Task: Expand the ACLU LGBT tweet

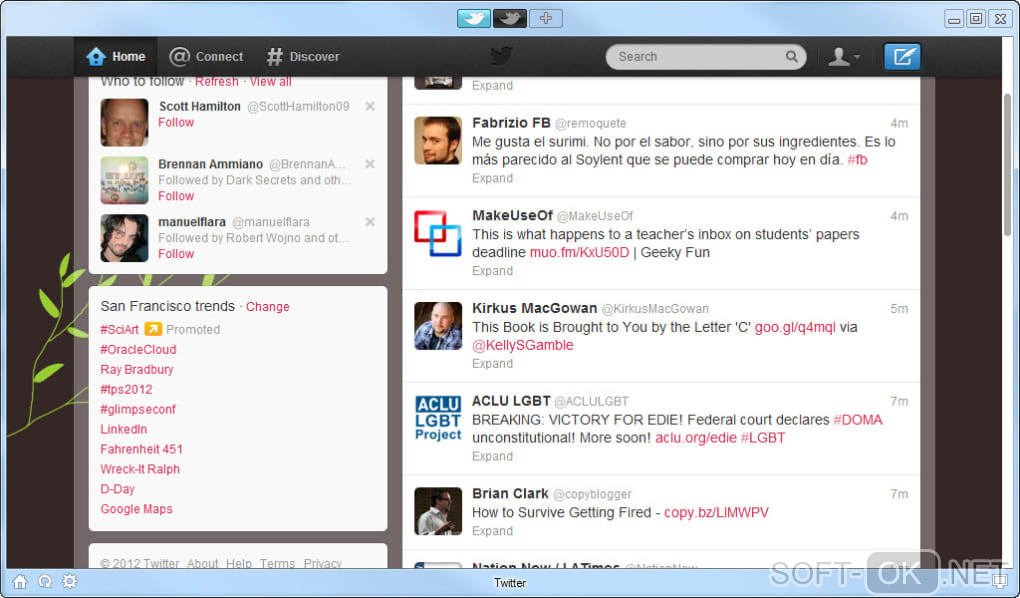Action: tap(492, 456)
